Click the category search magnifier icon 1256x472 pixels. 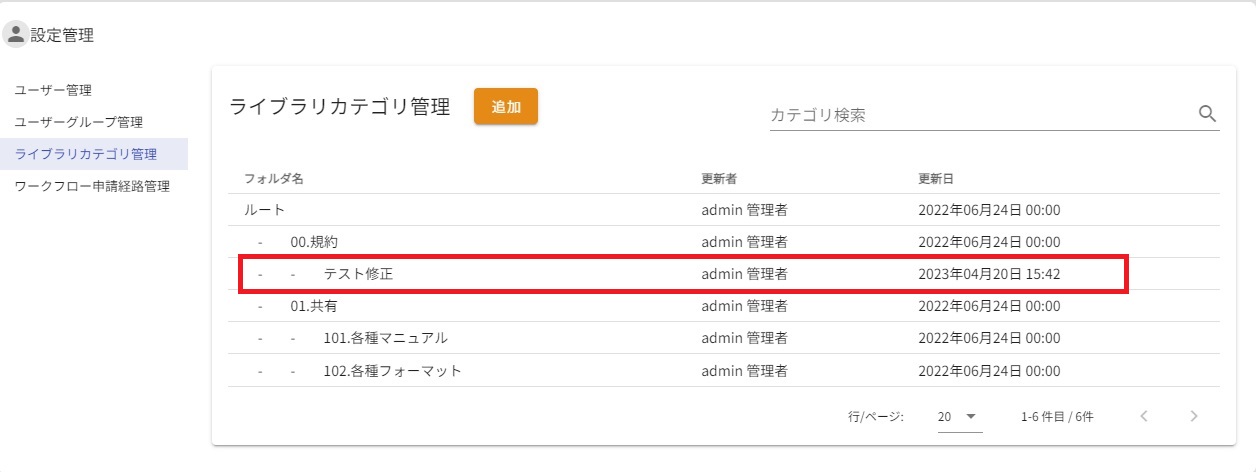point(1207,114)
